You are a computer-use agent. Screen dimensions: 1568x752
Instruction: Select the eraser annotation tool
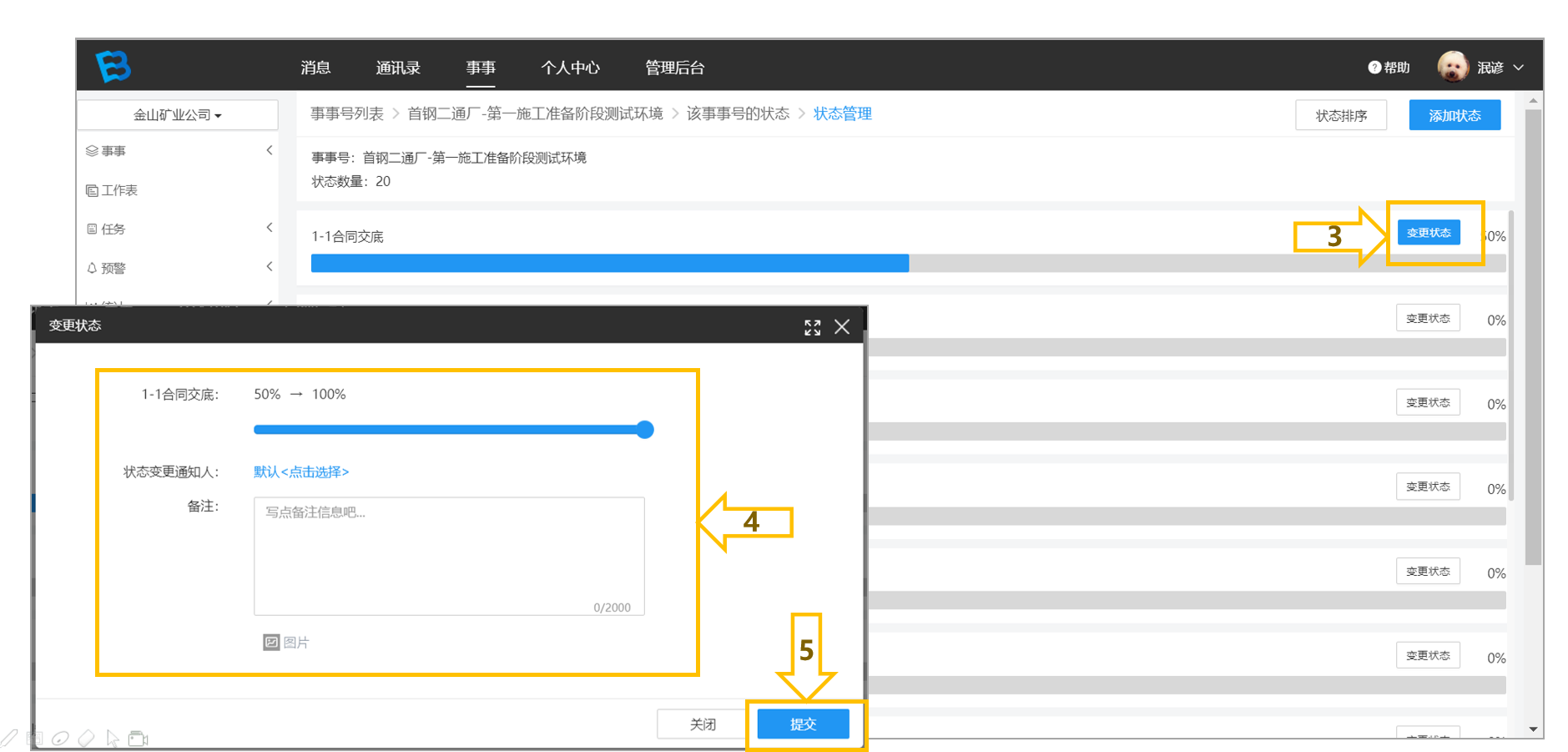pyautogui.click(x=86, y=739)
